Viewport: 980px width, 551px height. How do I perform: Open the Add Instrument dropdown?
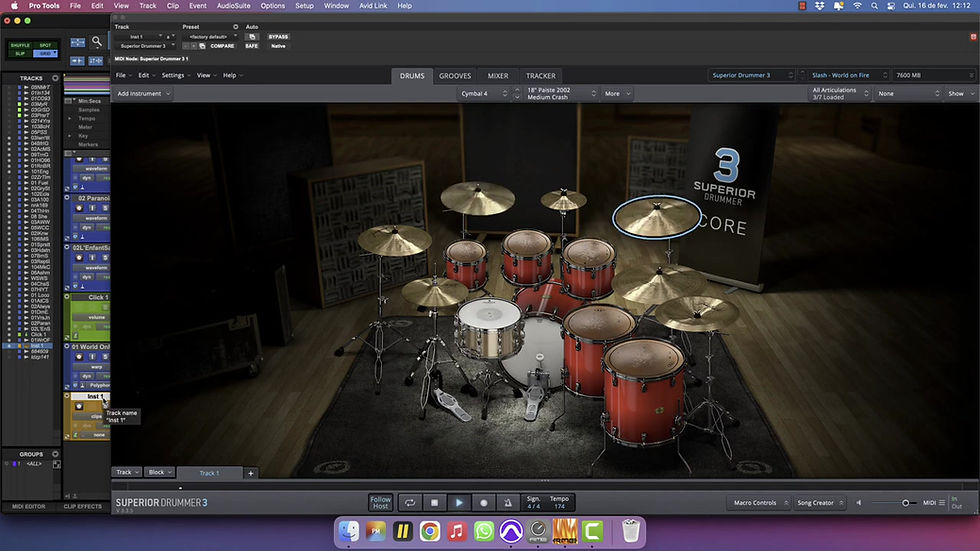click(143, 94)
